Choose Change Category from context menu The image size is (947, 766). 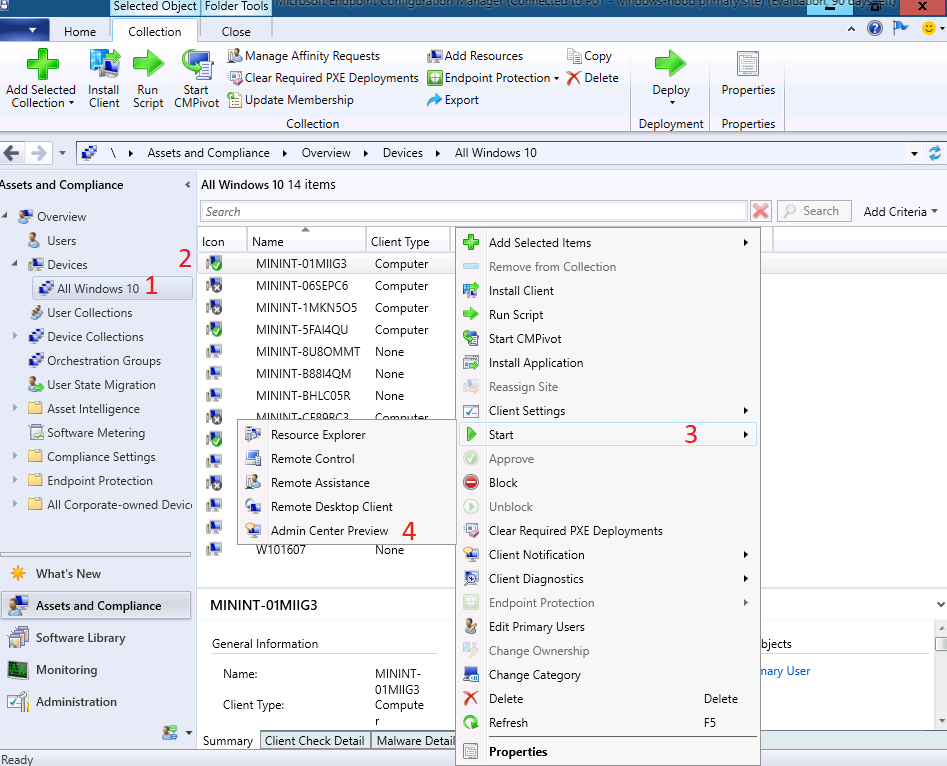[x=608, y=675]
